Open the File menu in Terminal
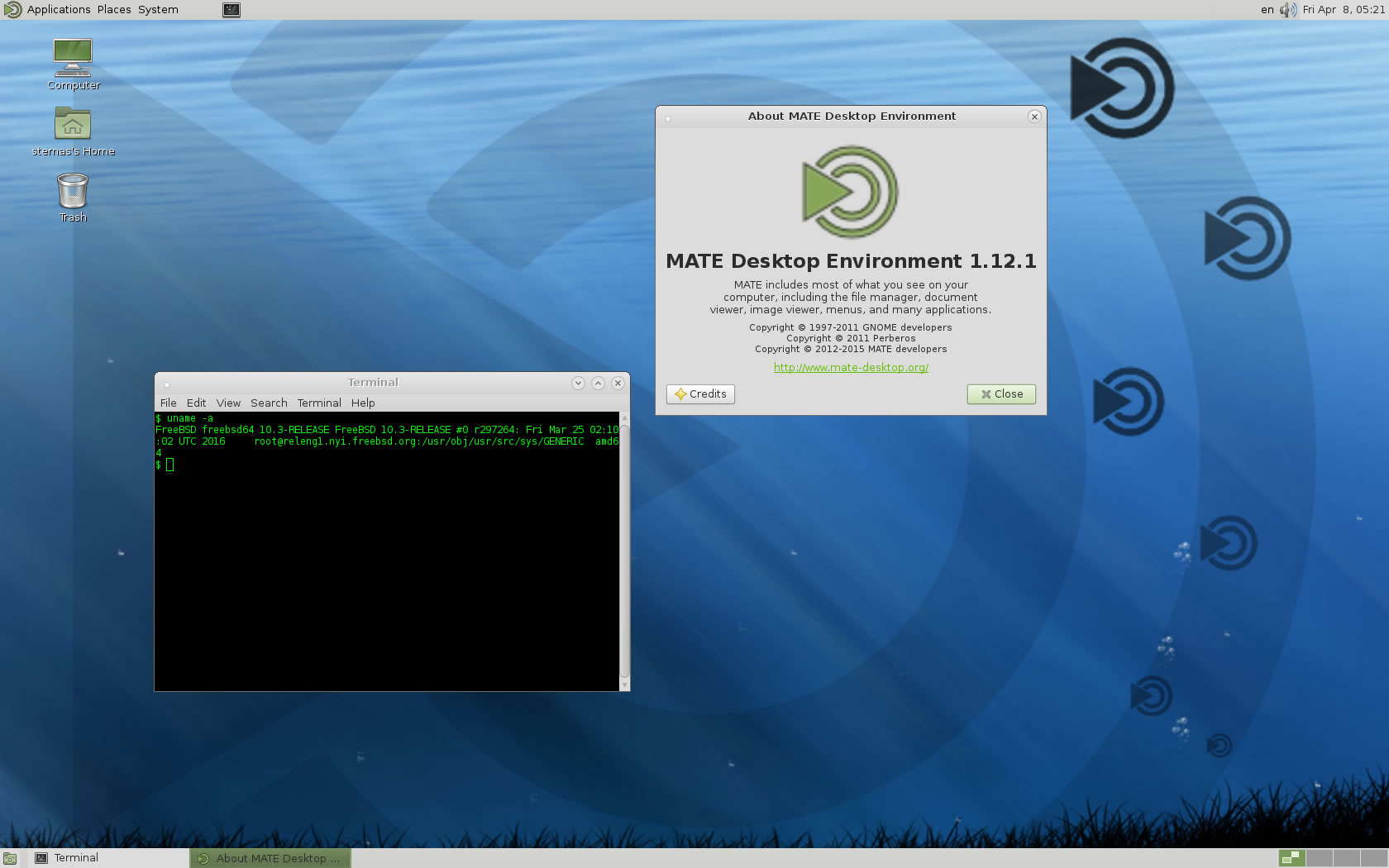This screenshot has height=868, width=1389. [x=168, y=403]
